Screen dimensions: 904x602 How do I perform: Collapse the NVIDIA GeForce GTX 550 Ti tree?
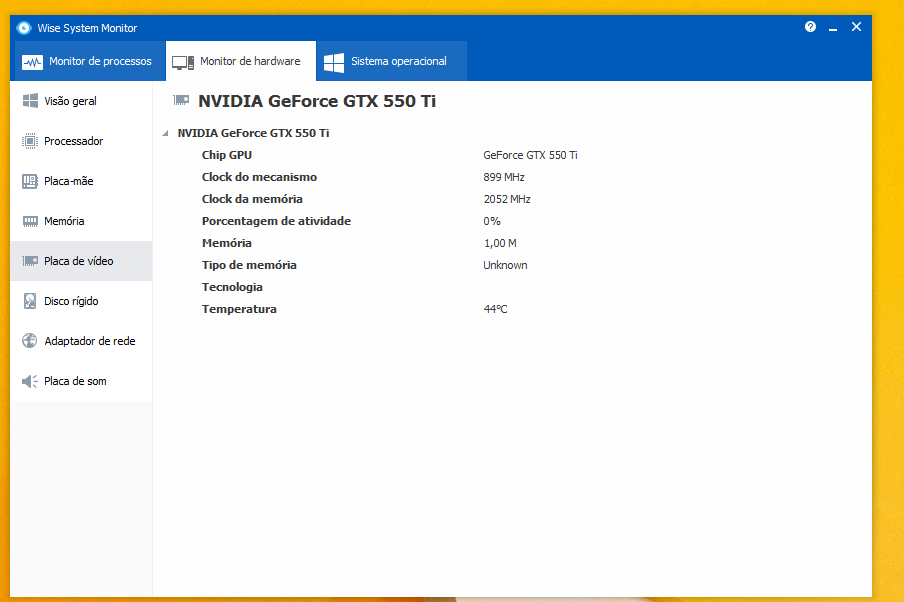click(165, 133)
